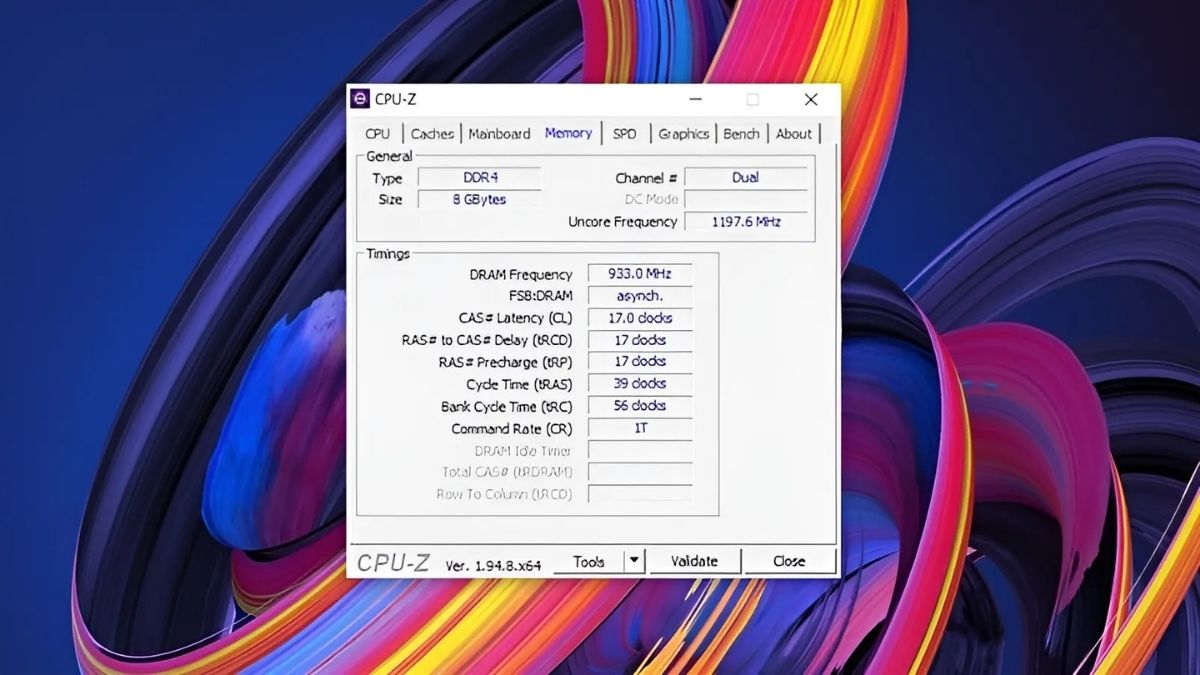Click the DRAM Frequency label

point(521,274)
